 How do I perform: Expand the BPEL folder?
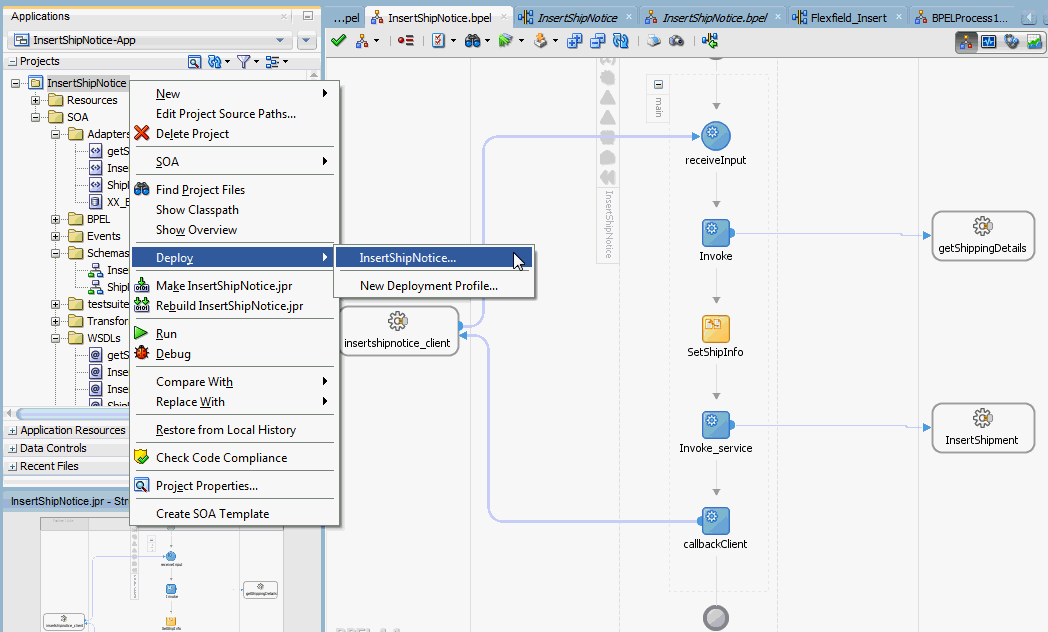pyautogui.click(x=56, y=219)
